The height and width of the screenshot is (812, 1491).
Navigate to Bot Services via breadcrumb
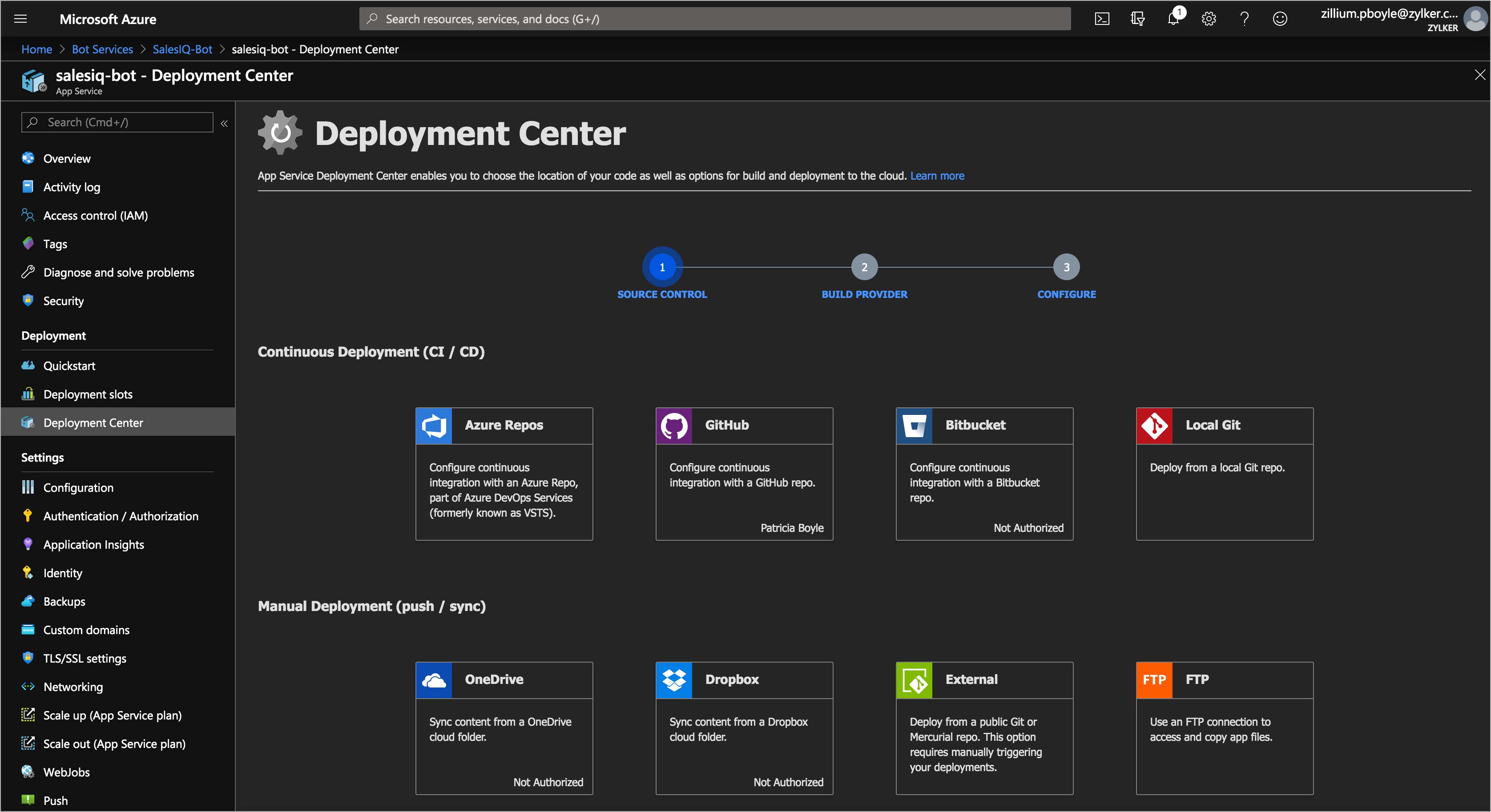click(x=102, y=49)
